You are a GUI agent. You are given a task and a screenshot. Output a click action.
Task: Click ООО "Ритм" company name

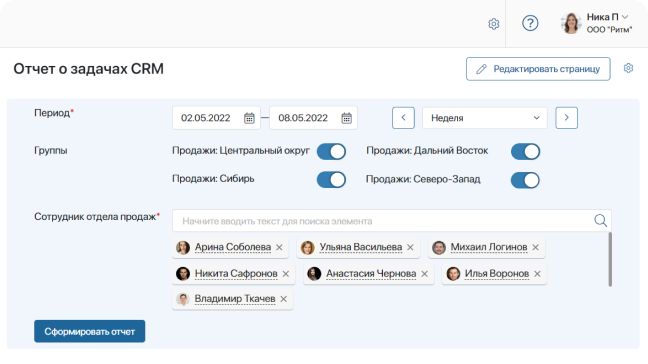pos(609,30)
